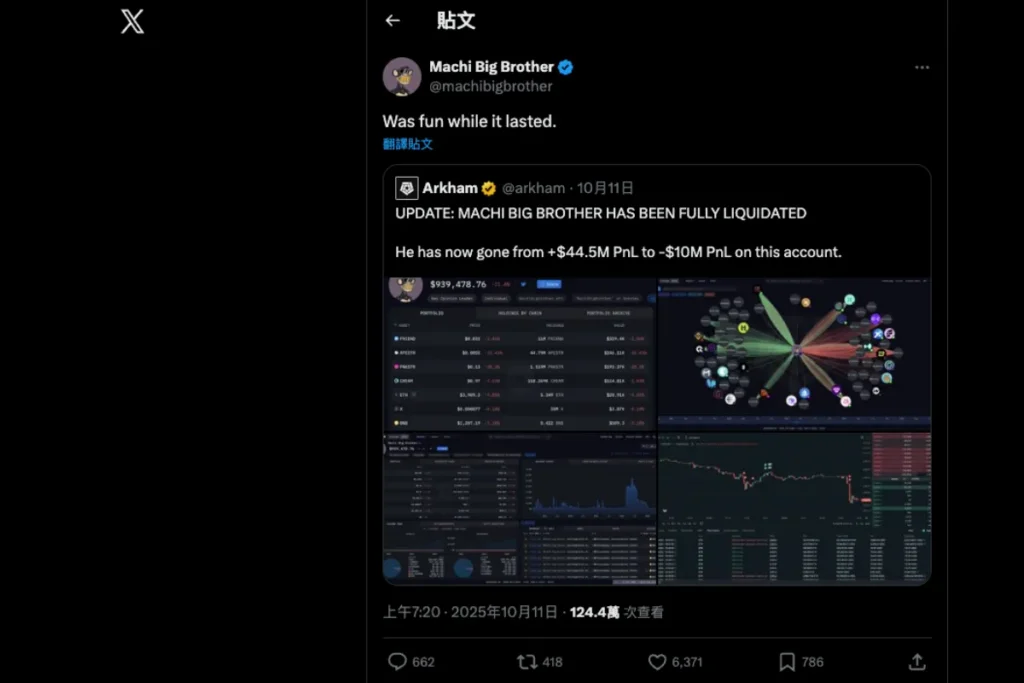Screen dimensions: 1024x683
Task: Go back with the left arrow
Action: pyautogui.click(x=393, y=21)
